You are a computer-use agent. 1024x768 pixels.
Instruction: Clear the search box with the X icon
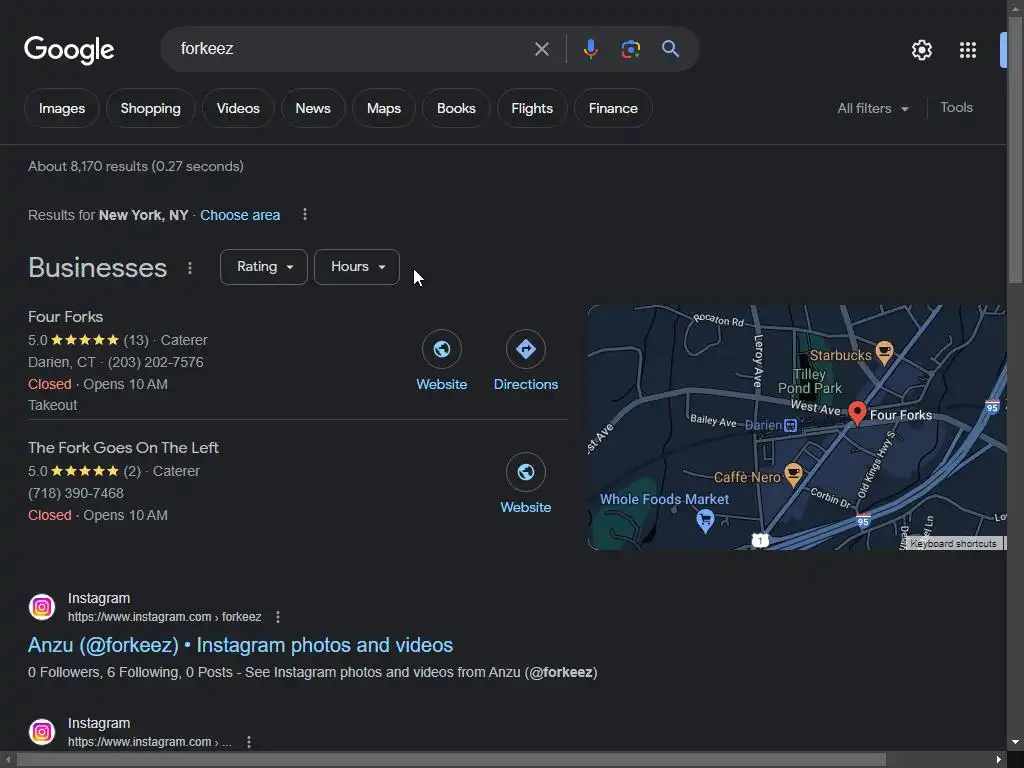tap(541, 49)
